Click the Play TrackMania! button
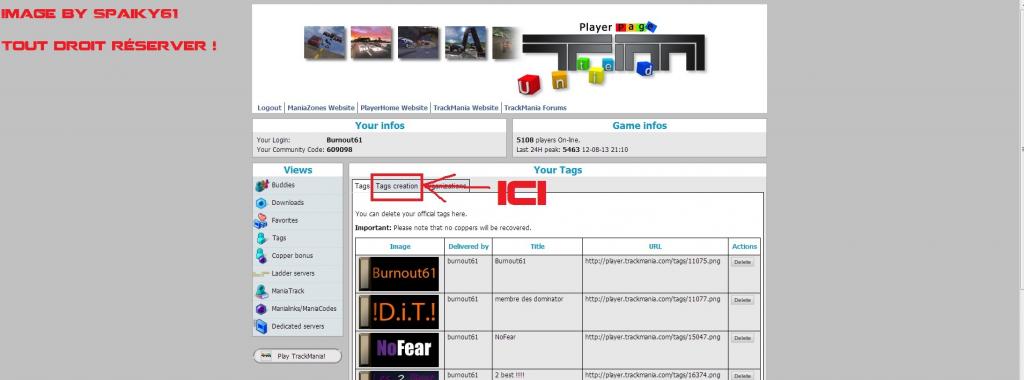Viewport: 1024px width, 380px height. tap(297, 356)
